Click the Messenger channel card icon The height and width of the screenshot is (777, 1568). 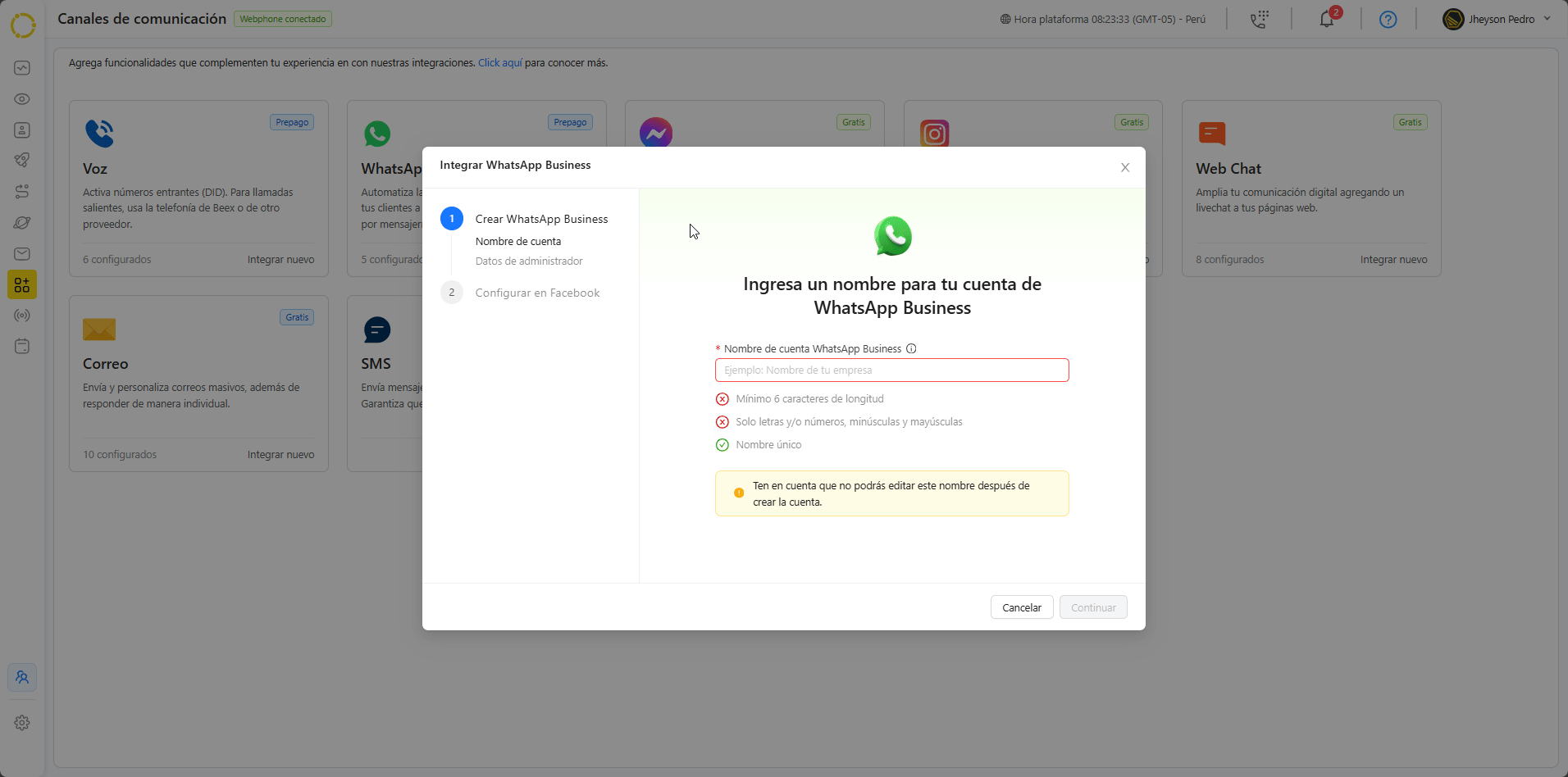(656, 133)
